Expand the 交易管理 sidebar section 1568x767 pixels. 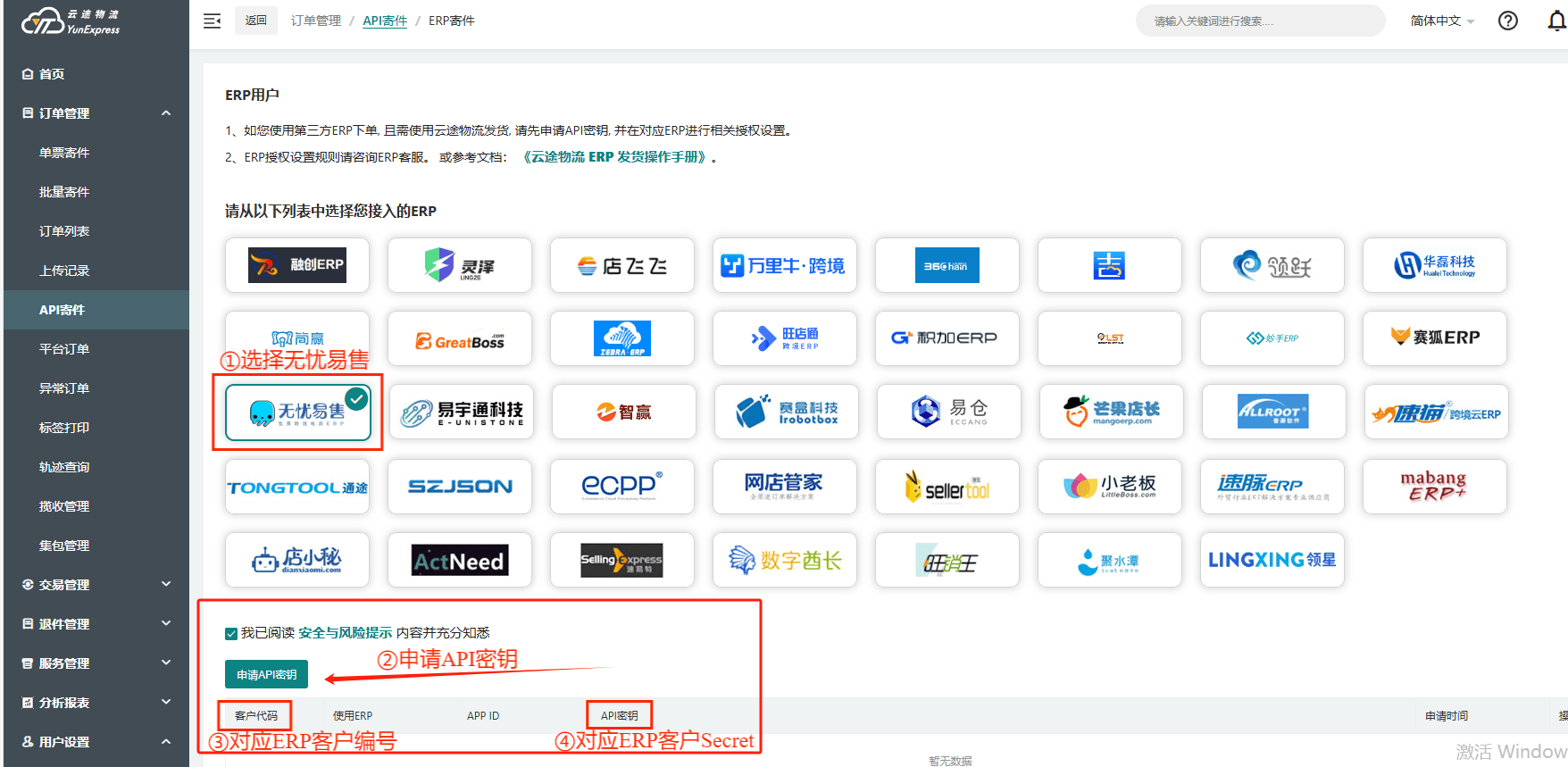pos(95,584)
